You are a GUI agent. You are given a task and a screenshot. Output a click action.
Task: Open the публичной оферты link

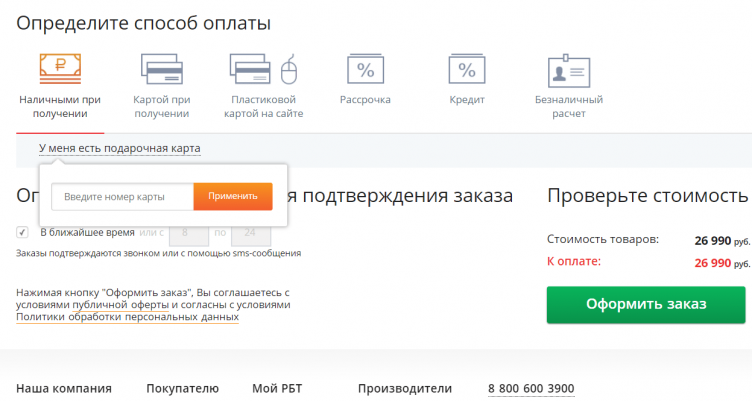(120, 305)
